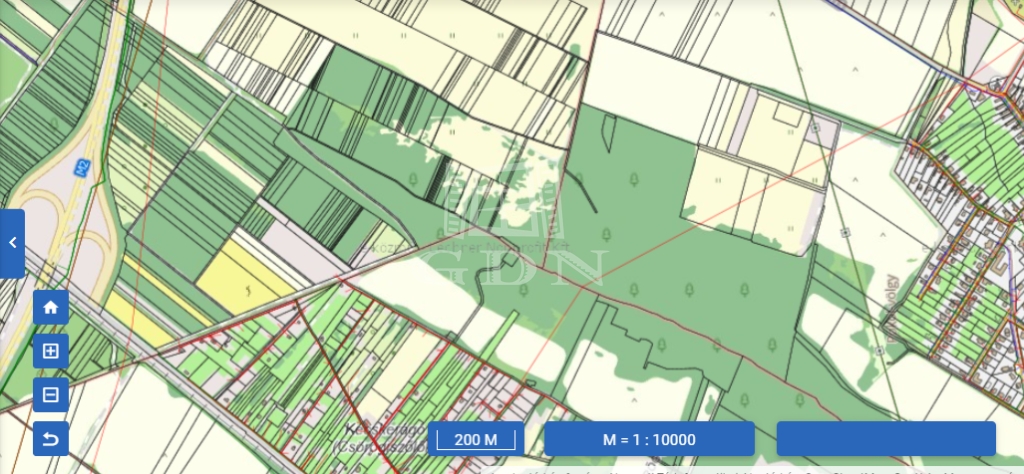This screenshot has width=1024, height=474.
Task: Expand the left side panel chevron
Action: [12, 243]
